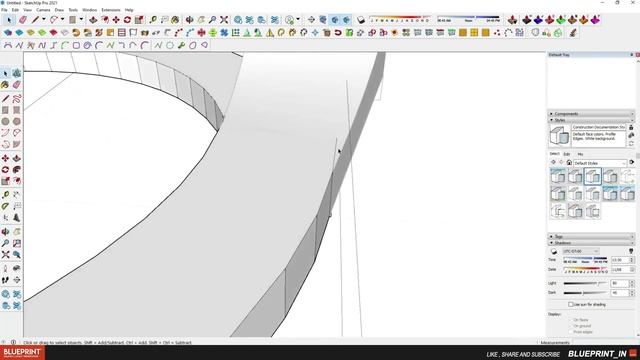This screenshot has height=360, width=640.
Task: Choose the Tape Measure in left toolbar
Action: [5, 195]
